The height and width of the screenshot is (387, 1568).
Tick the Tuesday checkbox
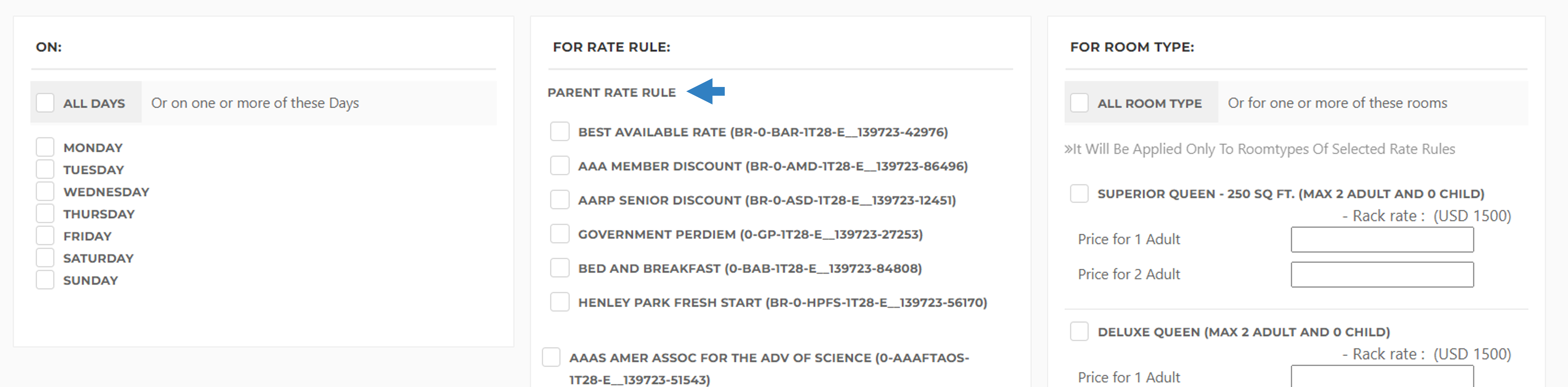click(45, 169)
